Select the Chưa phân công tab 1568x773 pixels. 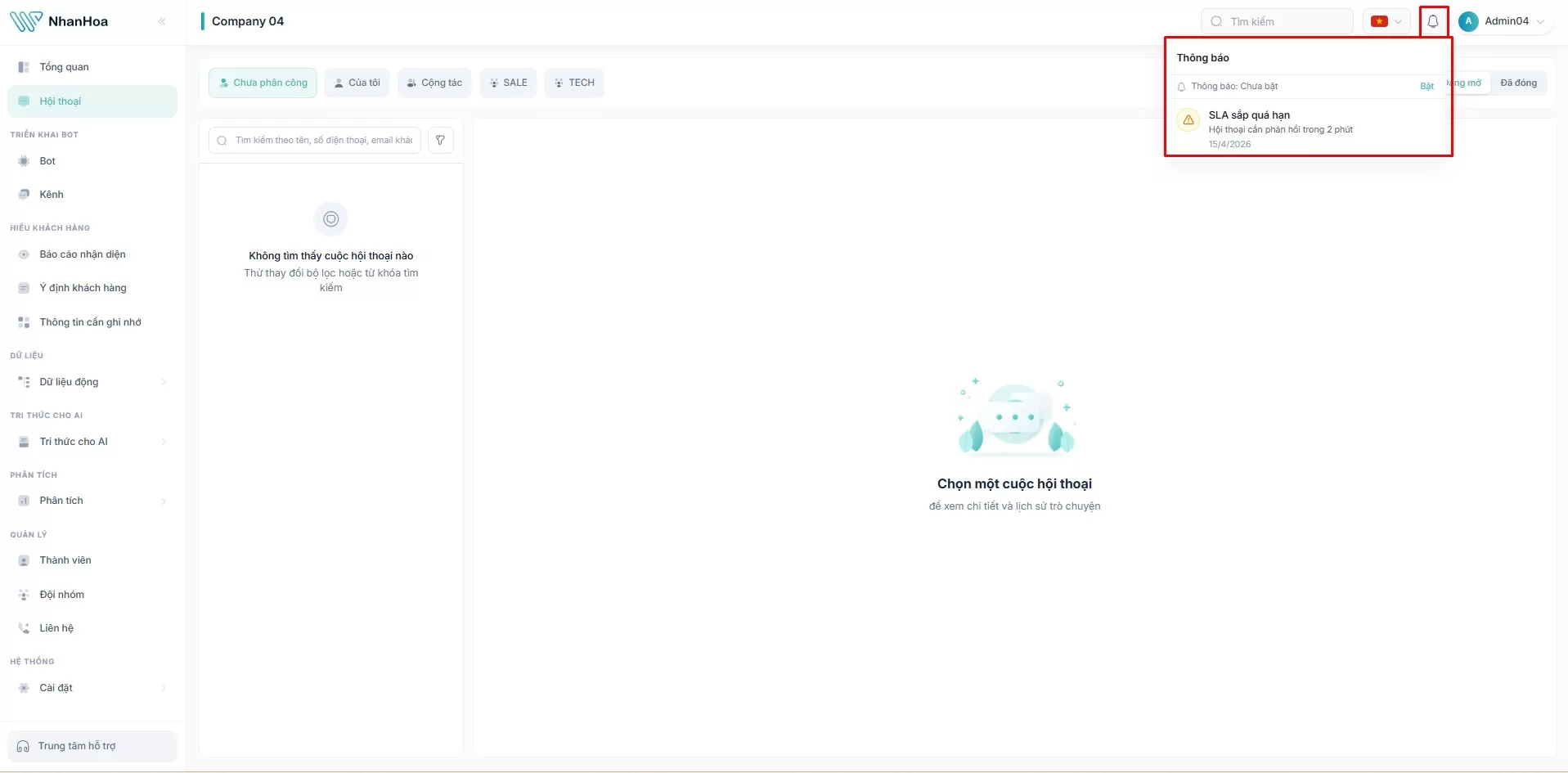(263, 83)
